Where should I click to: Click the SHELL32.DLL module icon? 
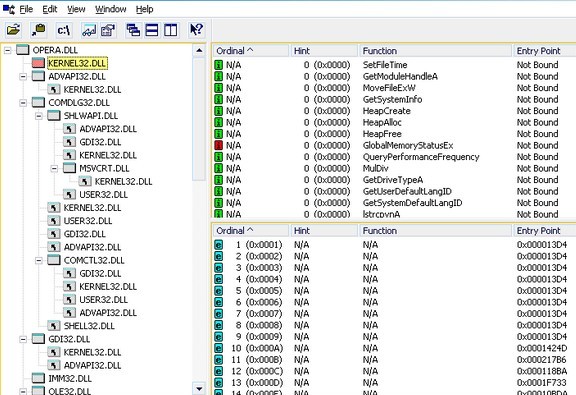(54, 326)
